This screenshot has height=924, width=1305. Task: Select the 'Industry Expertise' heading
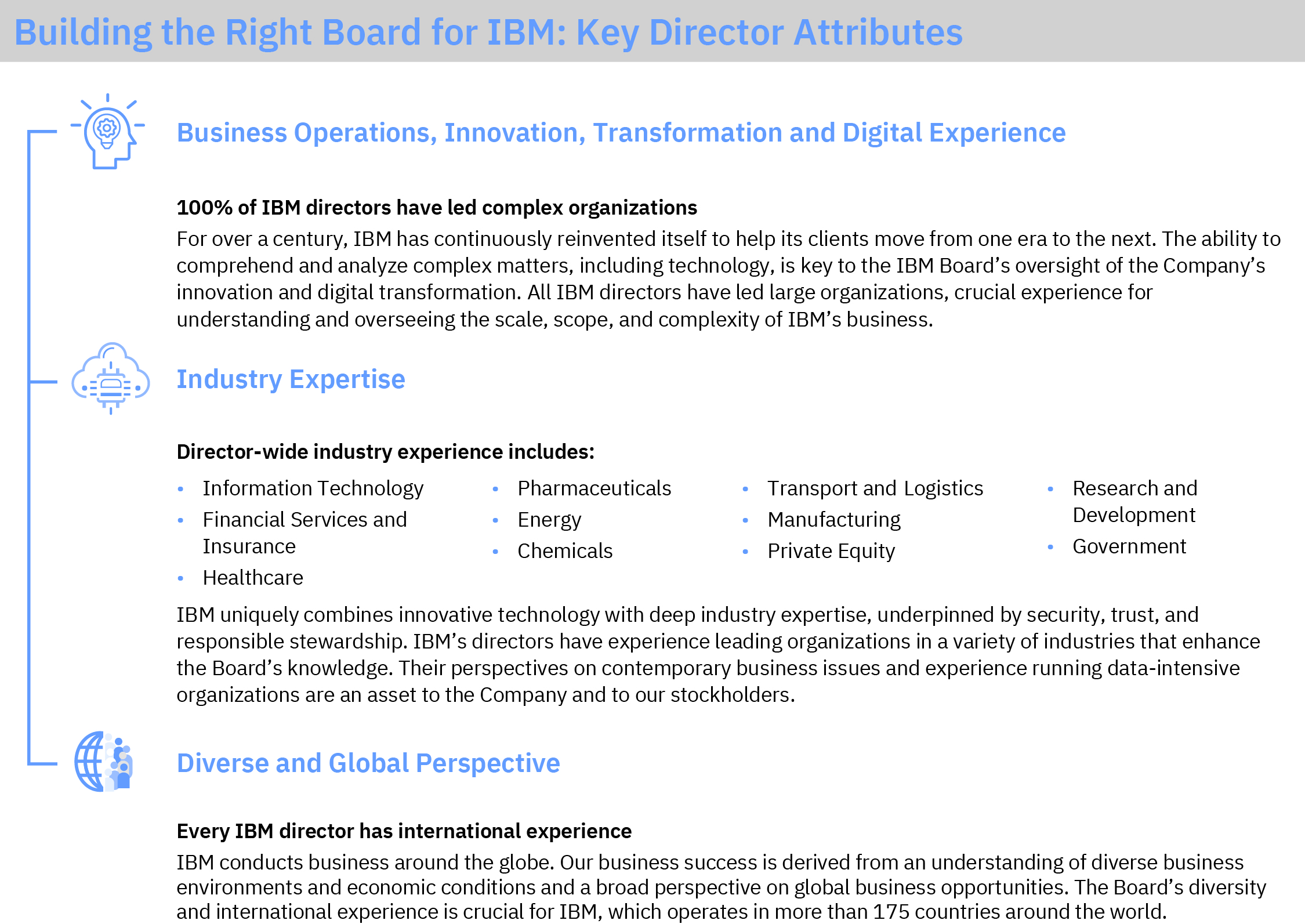[291, 379]
